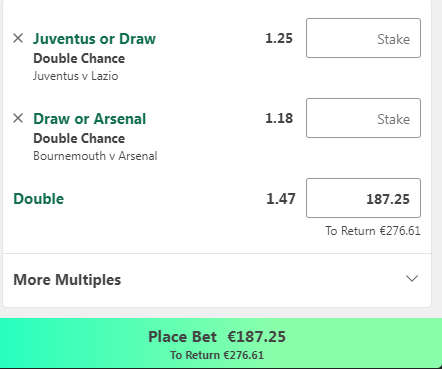Click the Stake field for Juventus or Draw
442x369 pixels.
[363, 38]
